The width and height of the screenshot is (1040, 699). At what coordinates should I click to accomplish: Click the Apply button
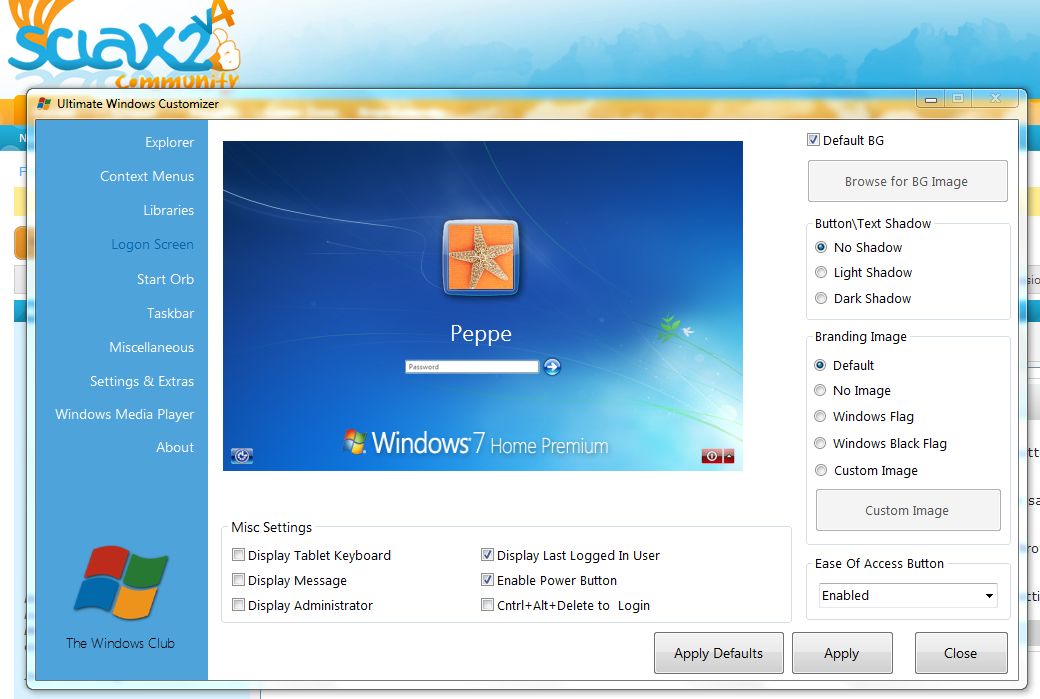(842, 653)
